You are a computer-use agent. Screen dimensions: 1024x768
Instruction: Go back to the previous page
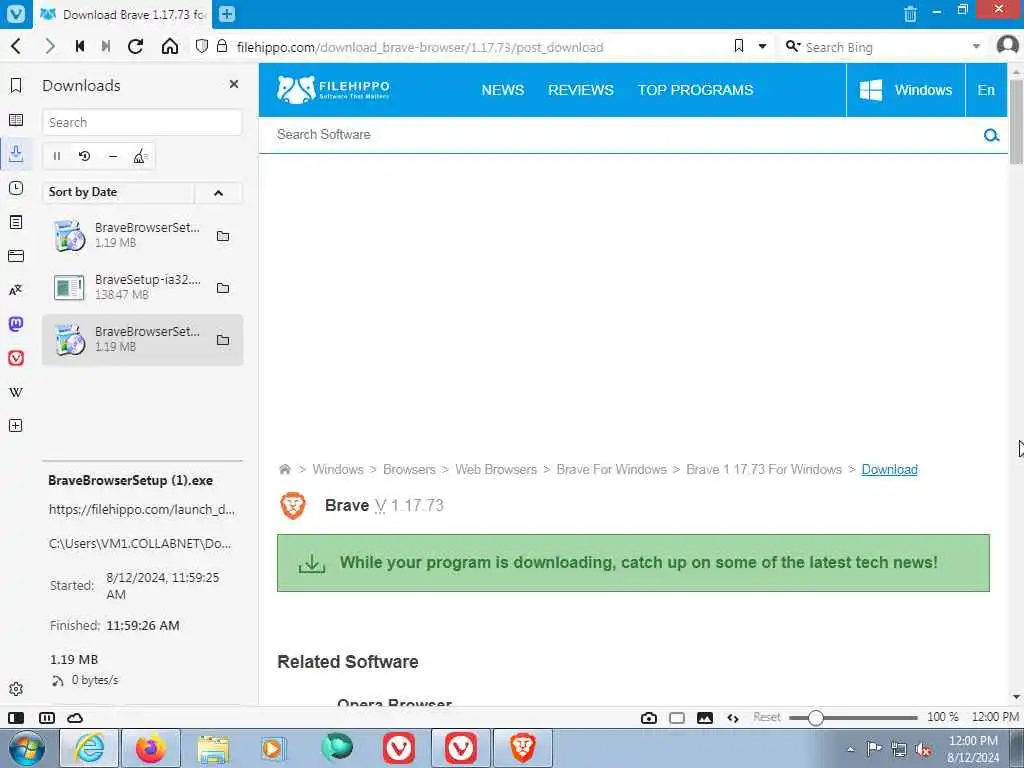tap(16, 46)
